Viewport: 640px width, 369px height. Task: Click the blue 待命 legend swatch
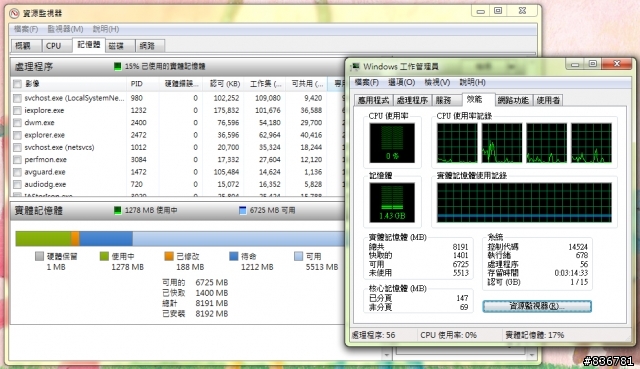(x=233, y=256)
